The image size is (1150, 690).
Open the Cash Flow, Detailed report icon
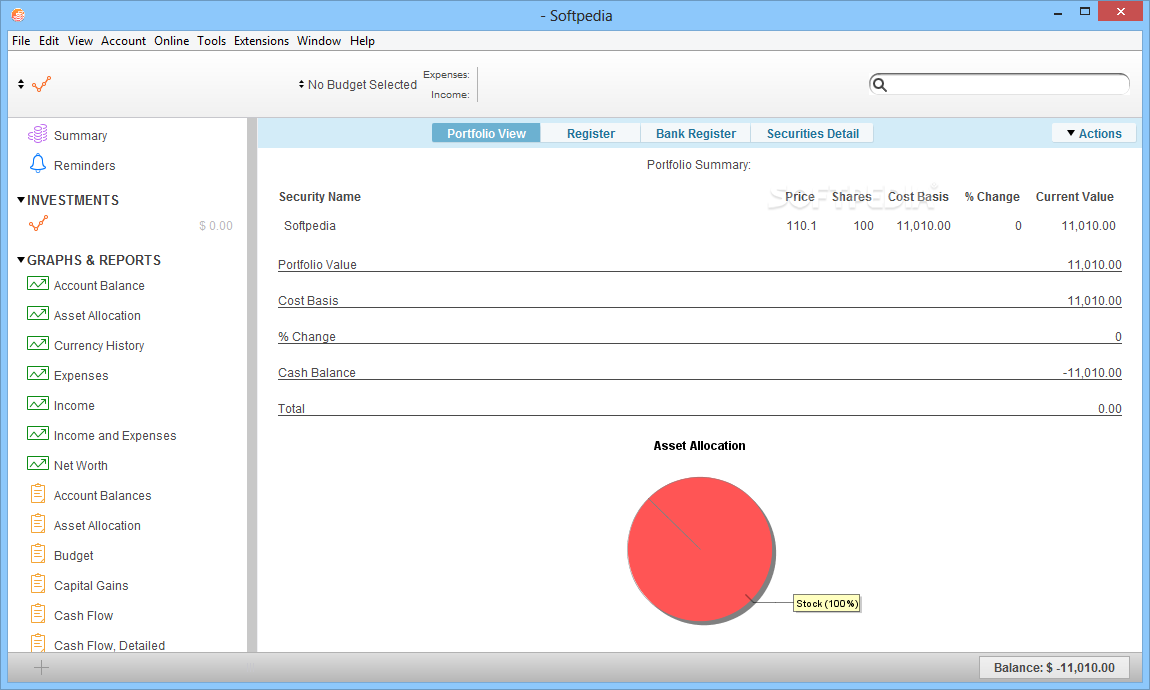[38, 643]
